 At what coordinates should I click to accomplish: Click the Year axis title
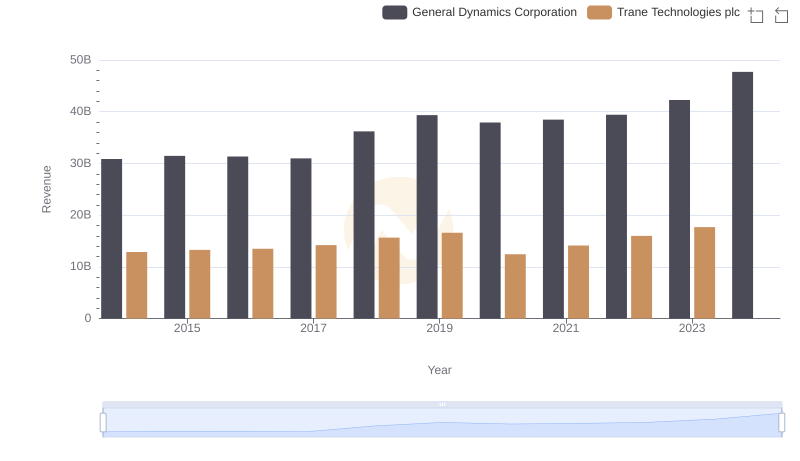point(439,370)
